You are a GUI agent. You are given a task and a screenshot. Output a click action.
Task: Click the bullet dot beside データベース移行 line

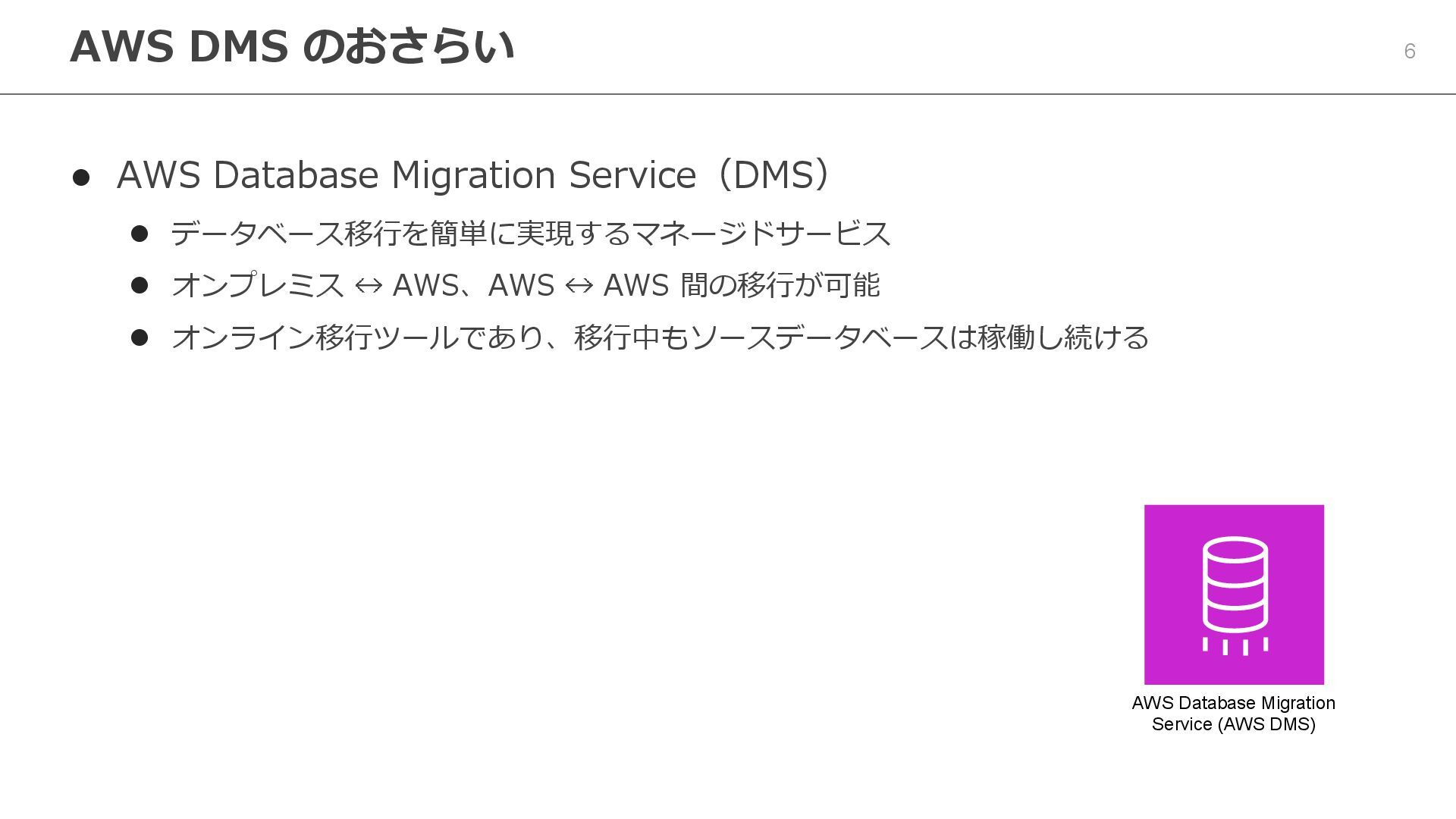pyautogui.click(x=140, y=234)
